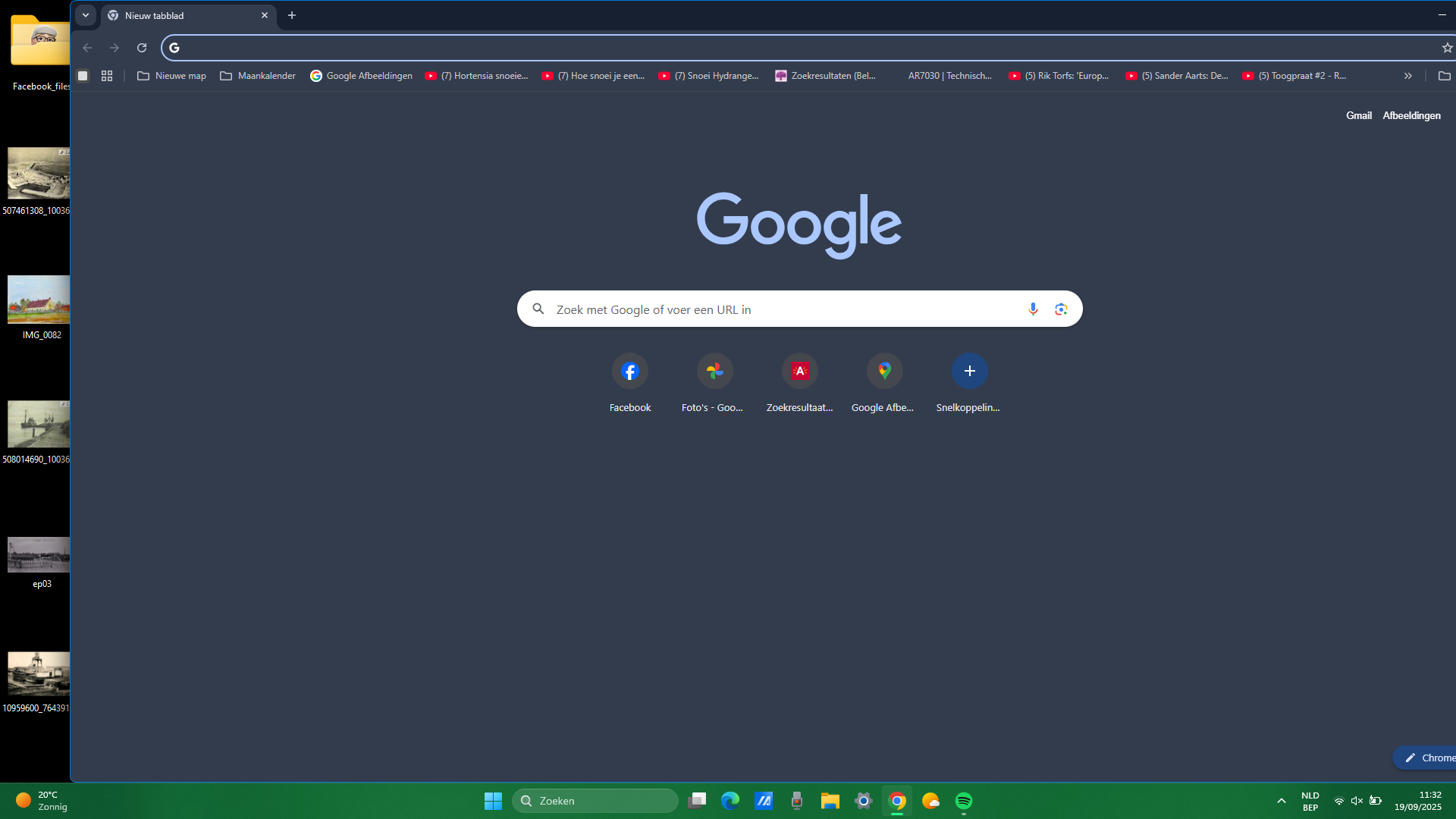Viewport: 1456px width, 819px height.
Task: Toggle the speaker volume tray icon
Action: 1357,801
